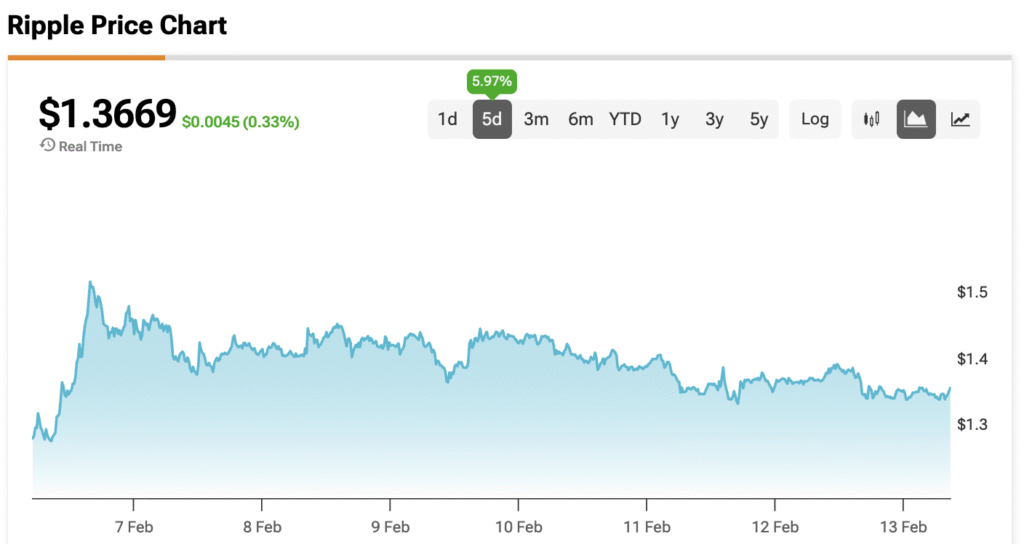1024x544 pixels.
Task: Click the $1.5 price axis label
Action: coord(972,292)
